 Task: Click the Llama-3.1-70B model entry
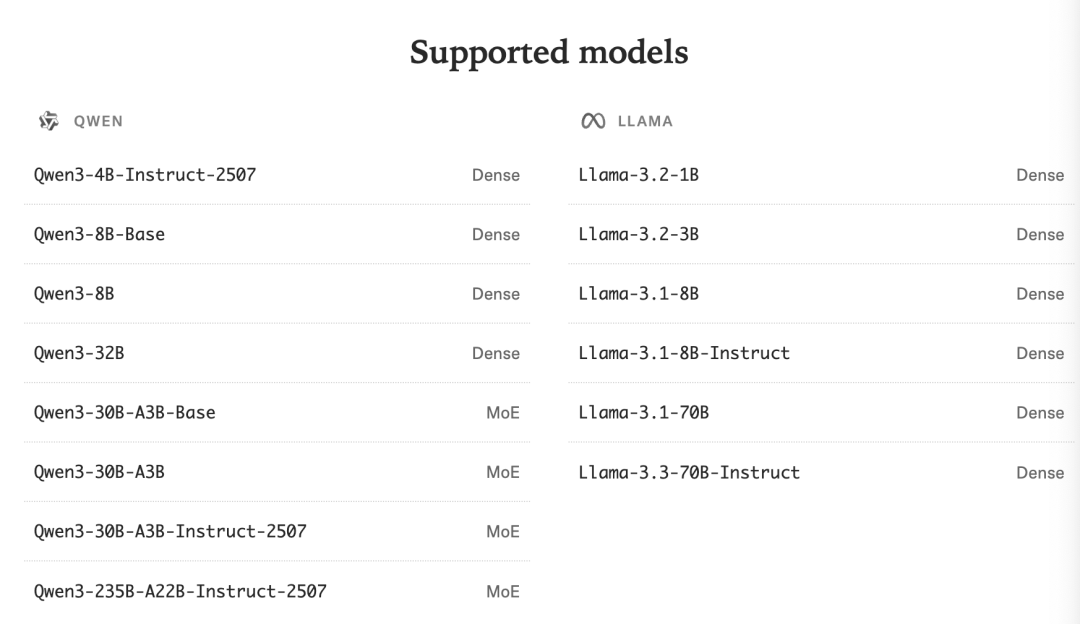click(x=643, y=413)
